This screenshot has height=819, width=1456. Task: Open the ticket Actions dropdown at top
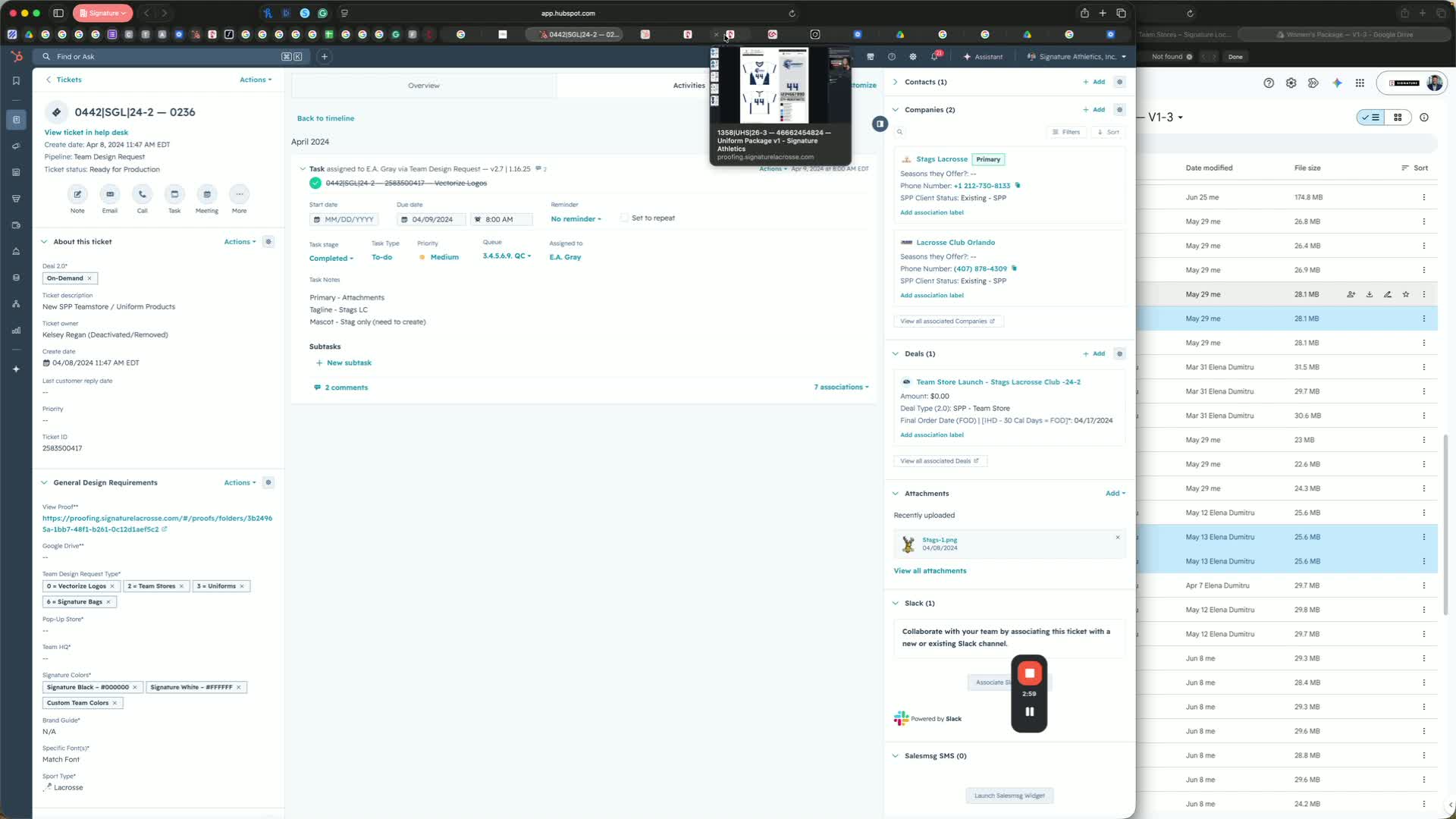(x=256, y=80)
